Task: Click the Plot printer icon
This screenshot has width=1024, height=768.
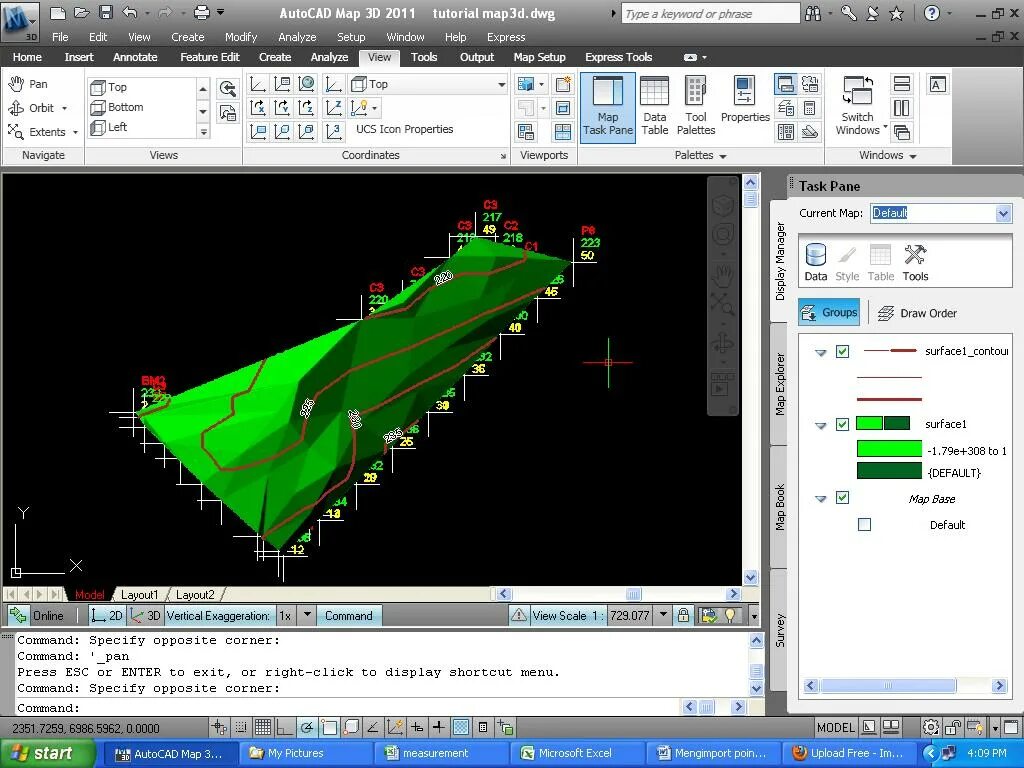Action: tap(202, 12)
